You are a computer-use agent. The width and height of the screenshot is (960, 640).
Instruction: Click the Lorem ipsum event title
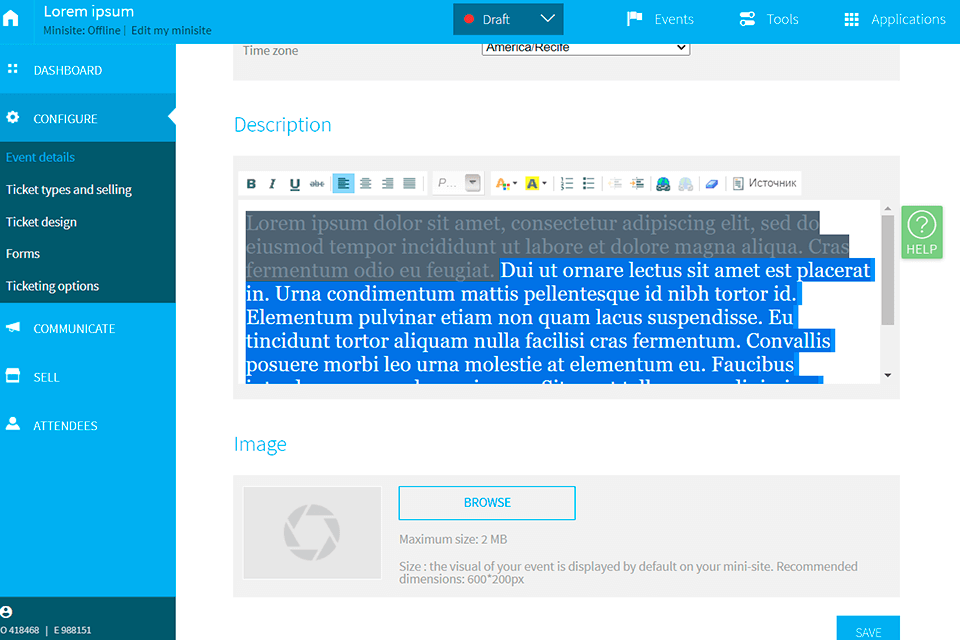click(89, 12)
